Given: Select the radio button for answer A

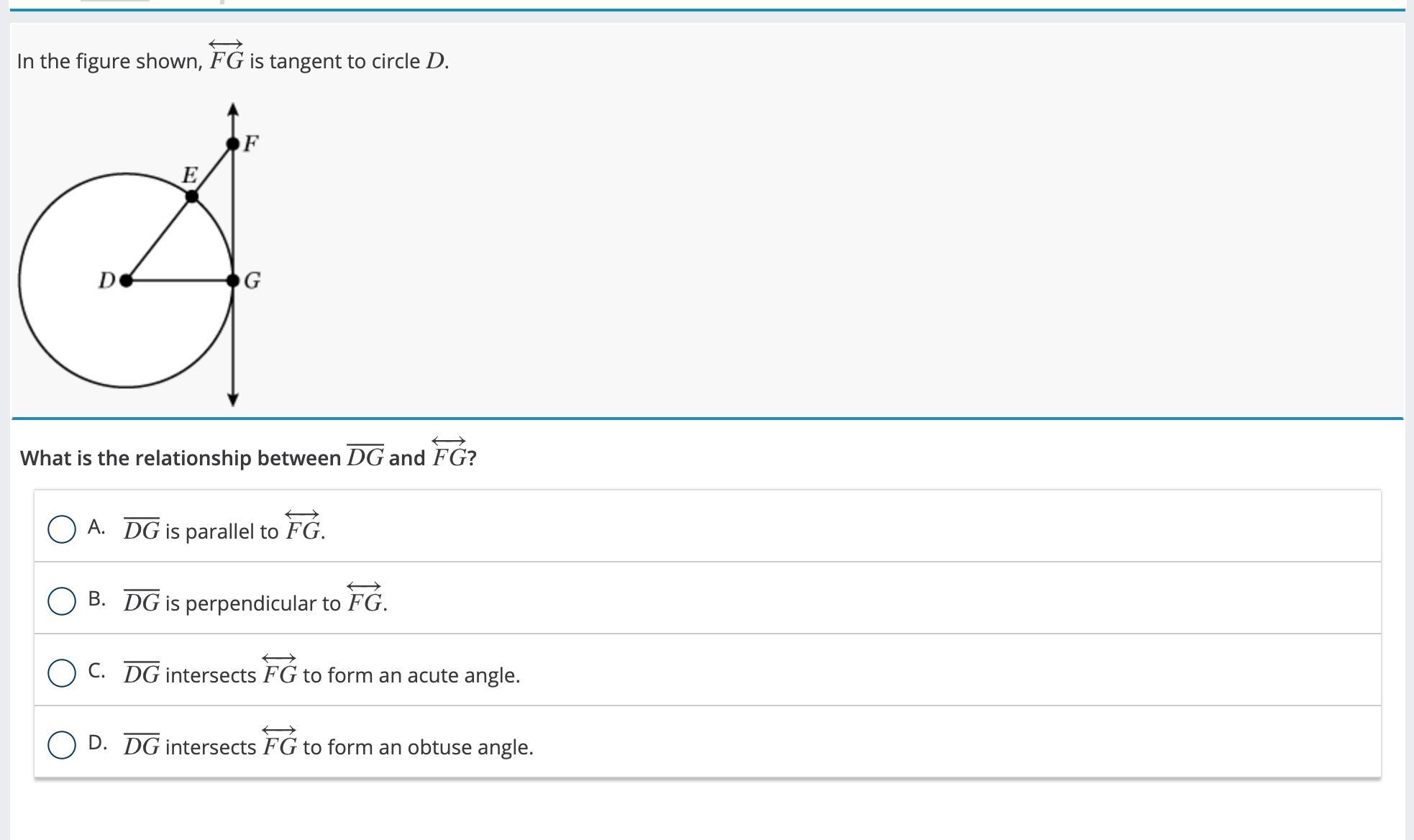Looking at the screenshot, I should pyautogui.click(x=62, y=529).
